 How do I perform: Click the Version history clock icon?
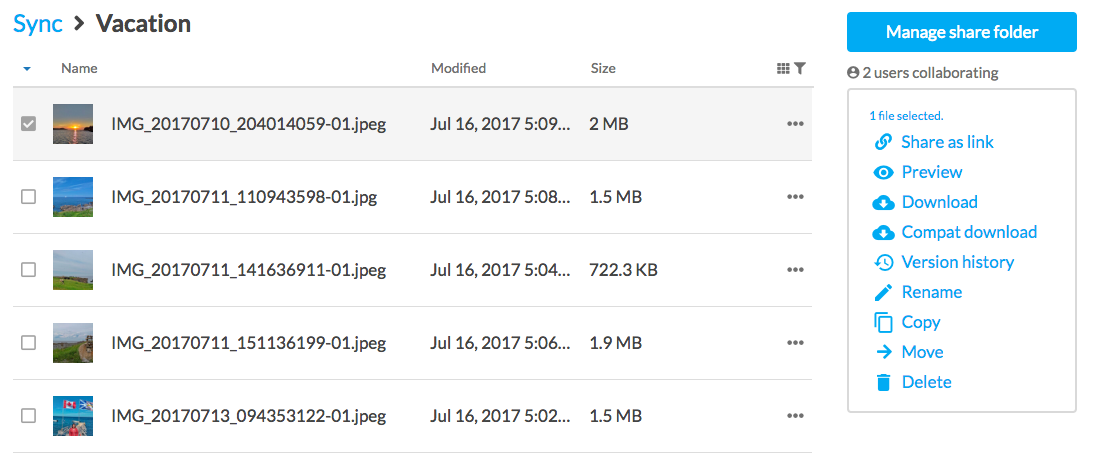pyautogui.click(x=883, y=262)
